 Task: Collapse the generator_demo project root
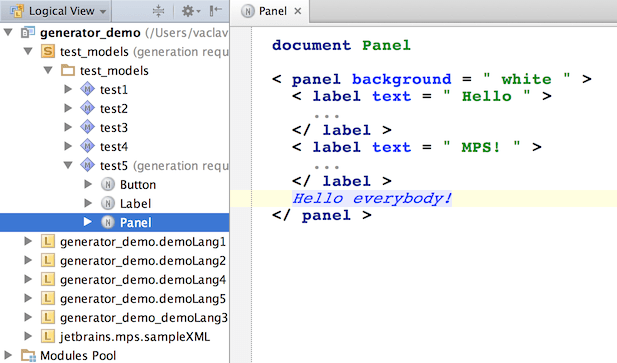point(8,32)
